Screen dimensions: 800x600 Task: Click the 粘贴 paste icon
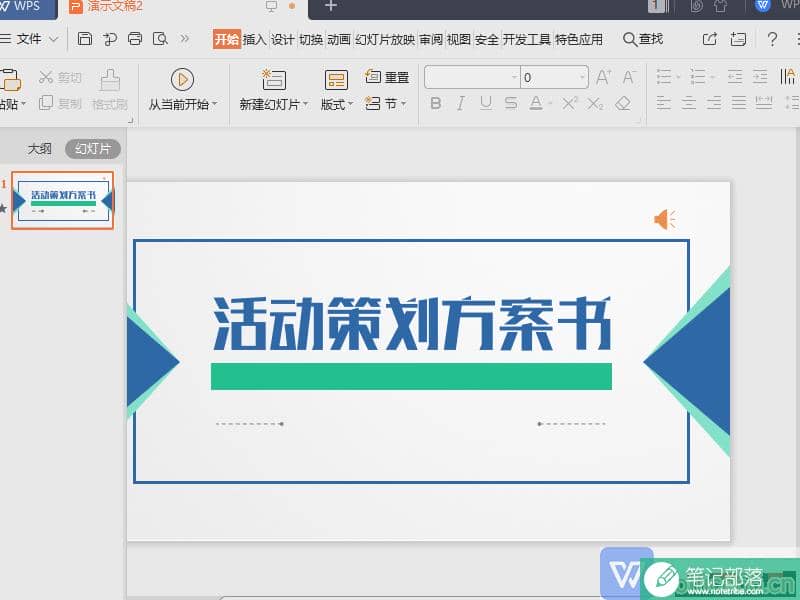pos(10,80)
